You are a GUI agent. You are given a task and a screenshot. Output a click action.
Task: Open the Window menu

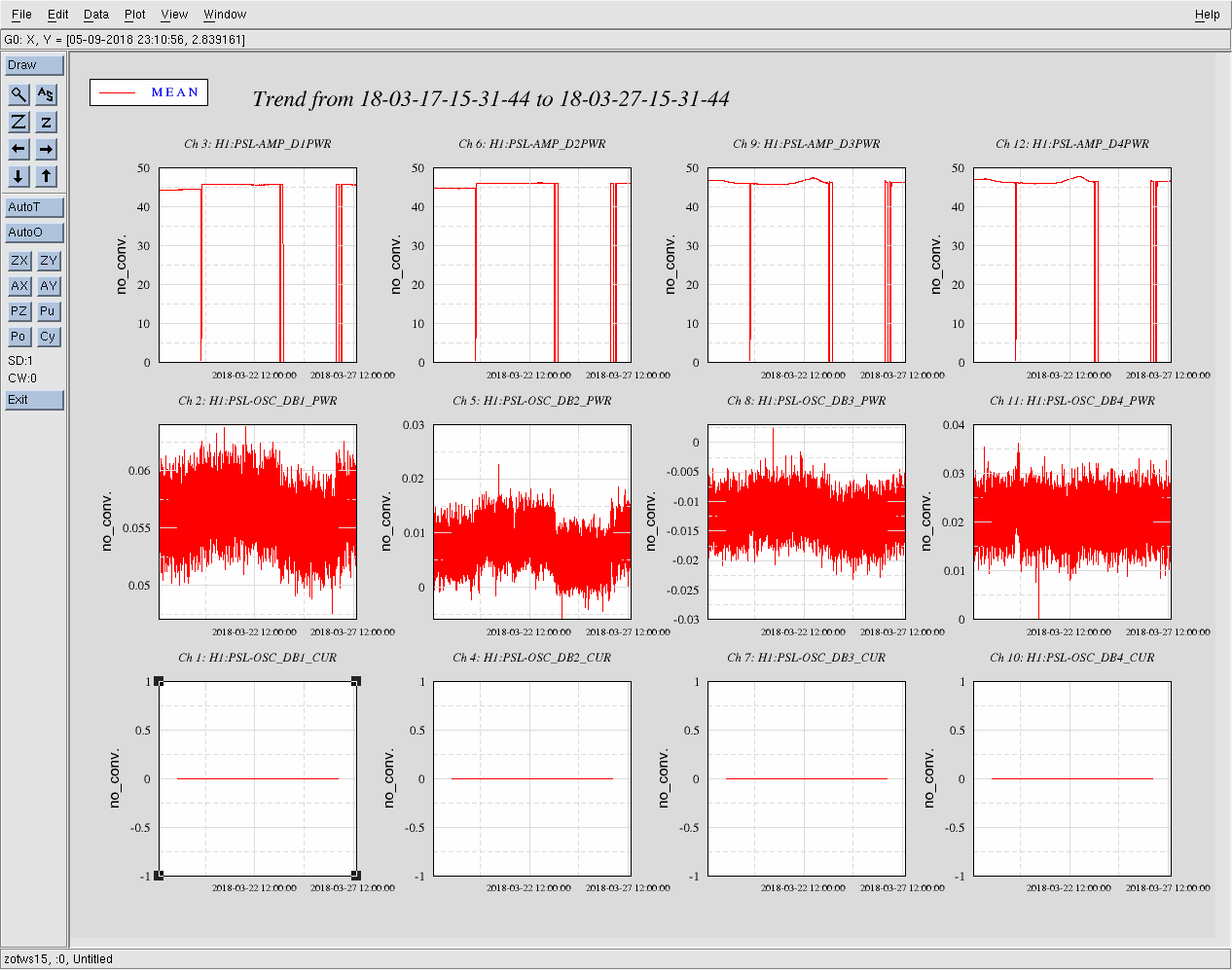(x=225, y=15)
